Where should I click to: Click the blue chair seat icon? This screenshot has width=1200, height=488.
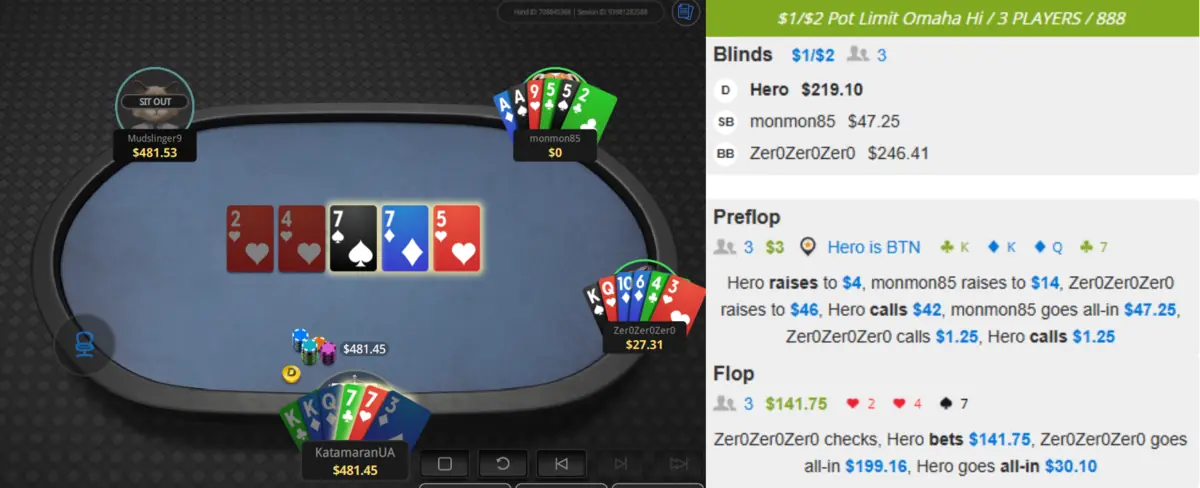(84, 346)
